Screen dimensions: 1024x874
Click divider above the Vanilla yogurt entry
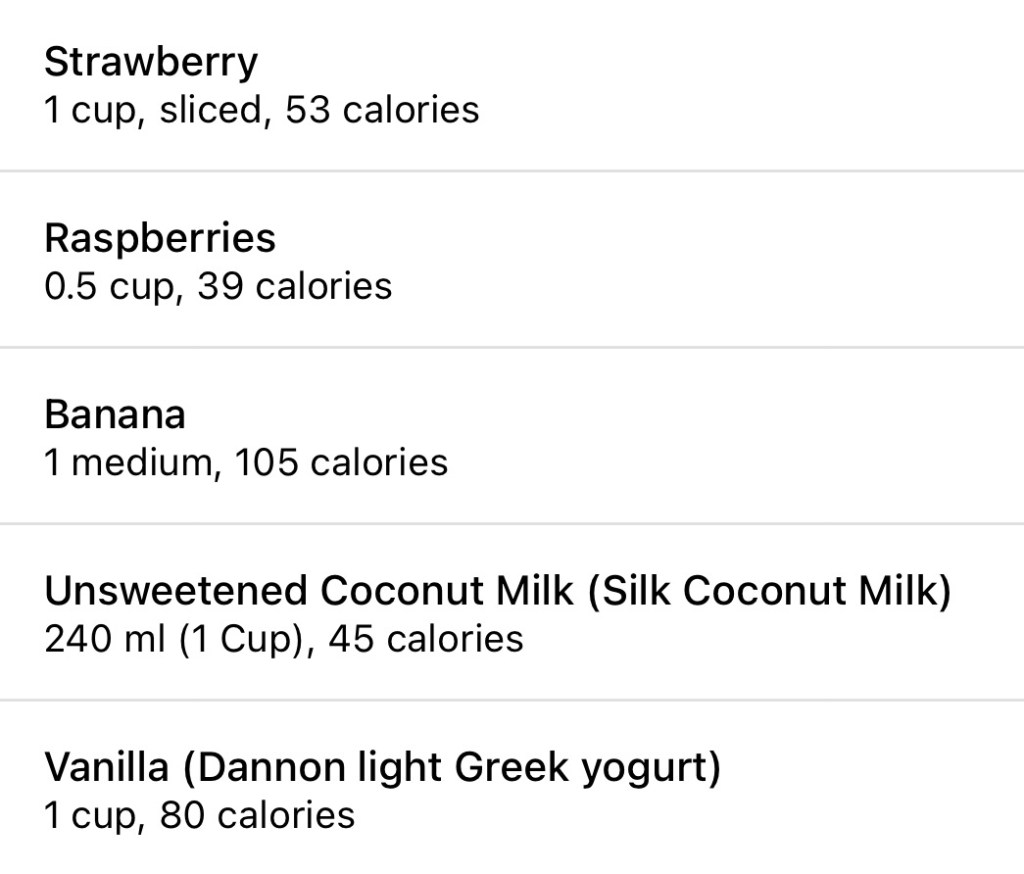pos(512,700)
